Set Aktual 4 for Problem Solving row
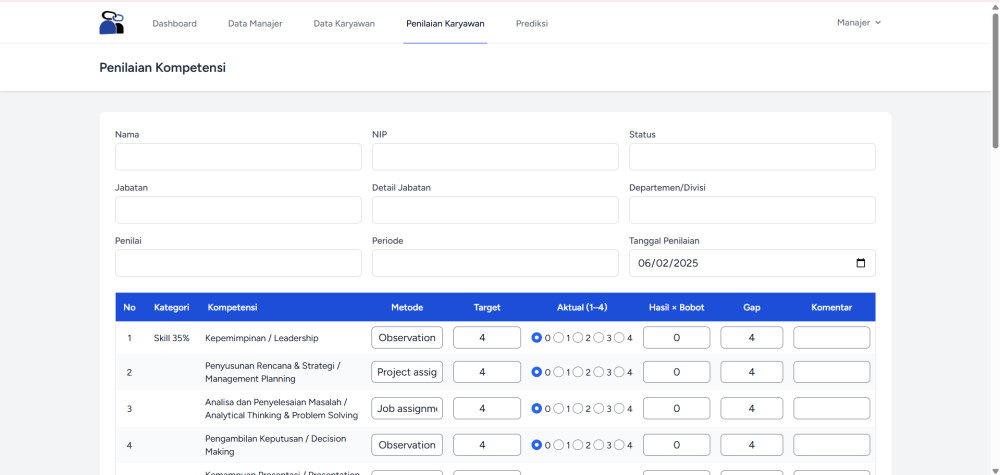Viewport: 1000px width, 475px height. pos(619,409)
